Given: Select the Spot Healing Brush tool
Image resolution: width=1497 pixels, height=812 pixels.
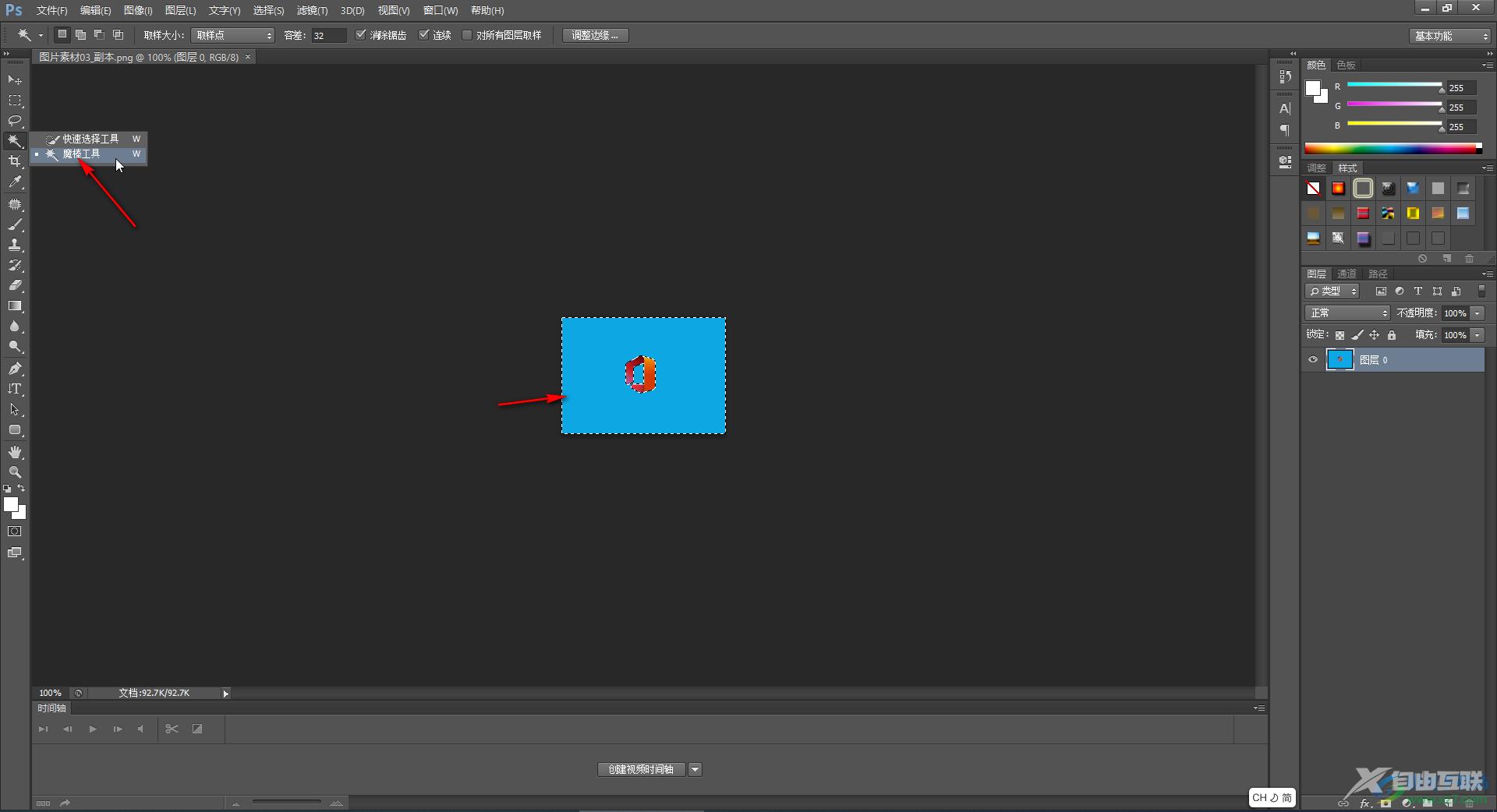Looking at the screenshot, I should click(15, 204).
